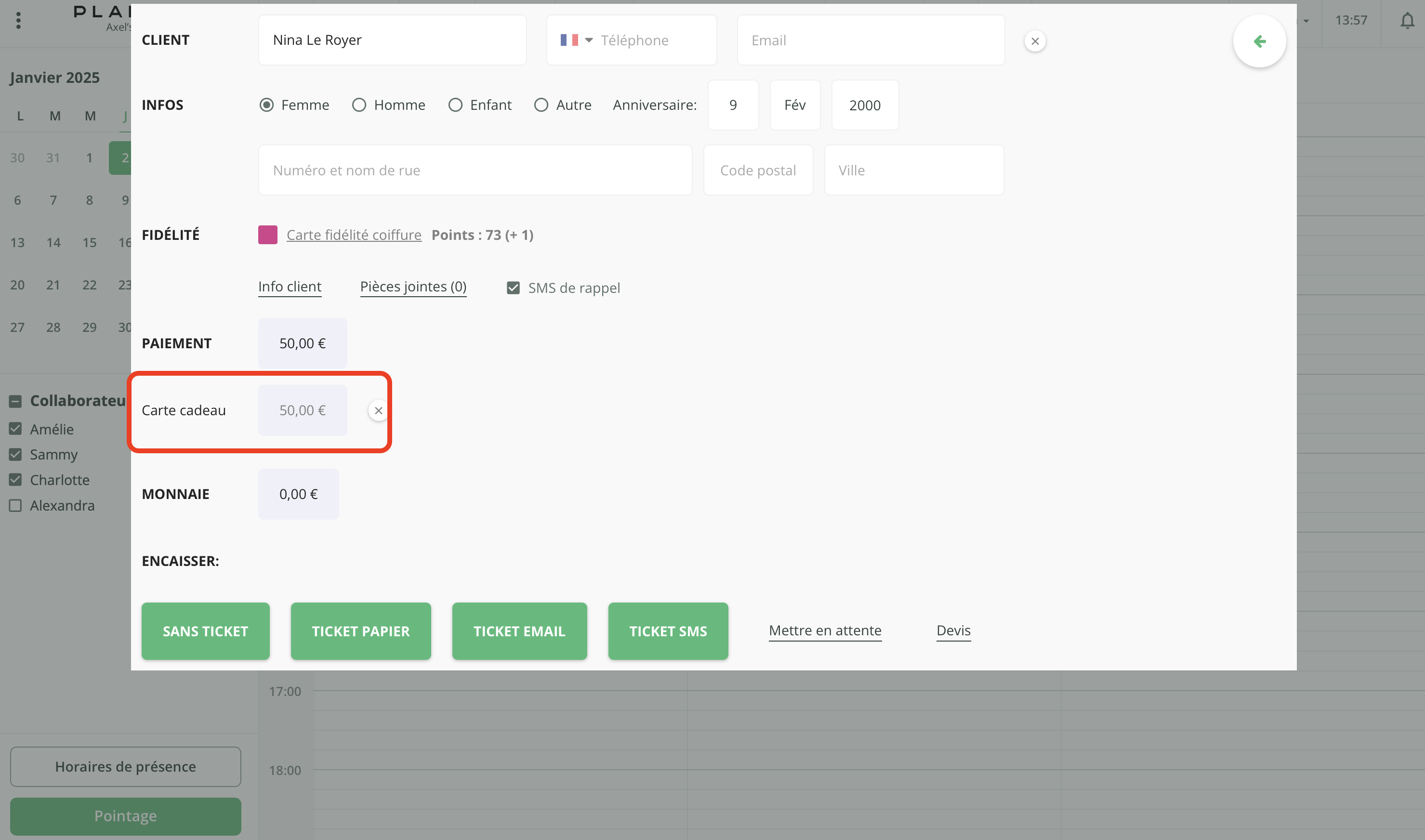Select the Homme radio button
1425x840 pixels.
tap(359, 105)
